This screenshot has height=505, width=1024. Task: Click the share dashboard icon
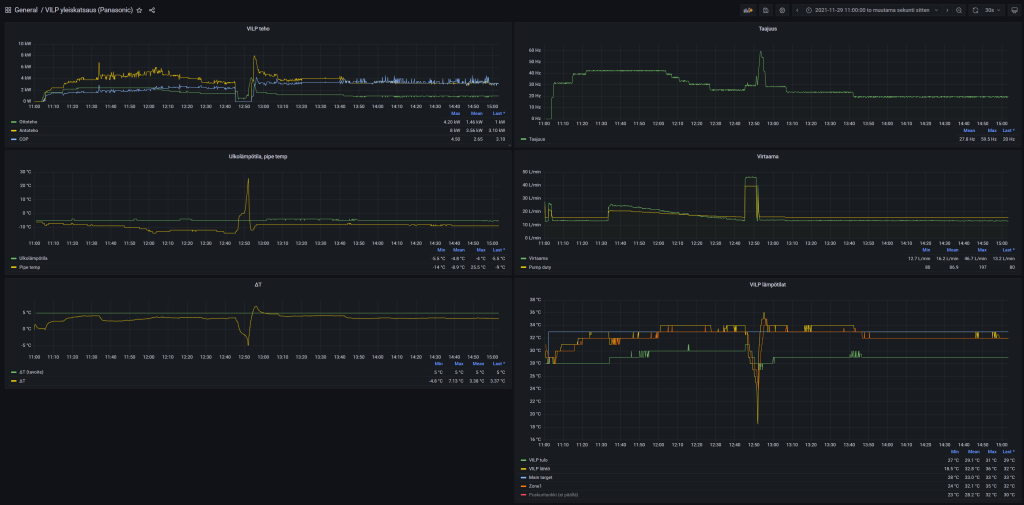[x=152, y=10]
